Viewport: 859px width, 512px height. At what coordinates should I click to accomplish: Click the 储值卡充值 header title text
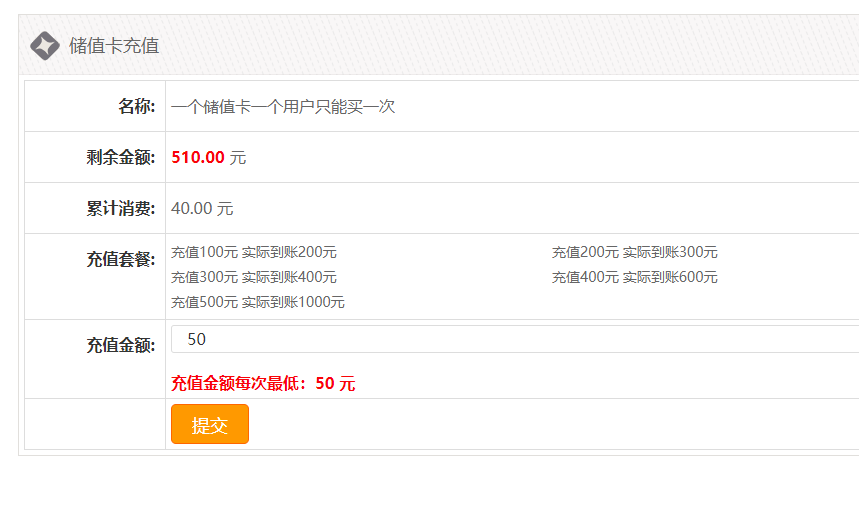click(x=114, y=46)
